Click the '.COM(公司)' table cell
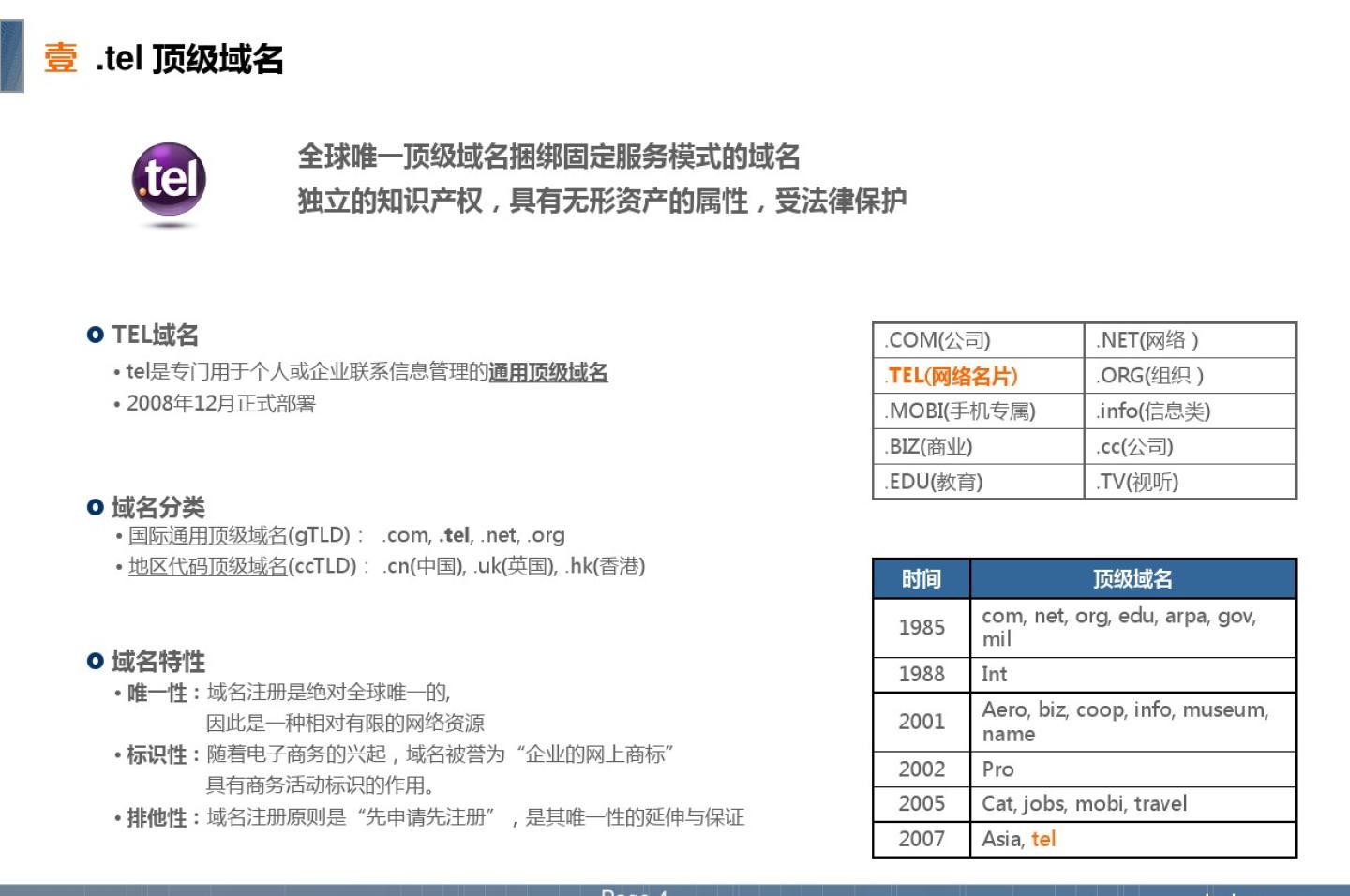This screenshot has height=896, width=1350. click(x=978, y=340)
